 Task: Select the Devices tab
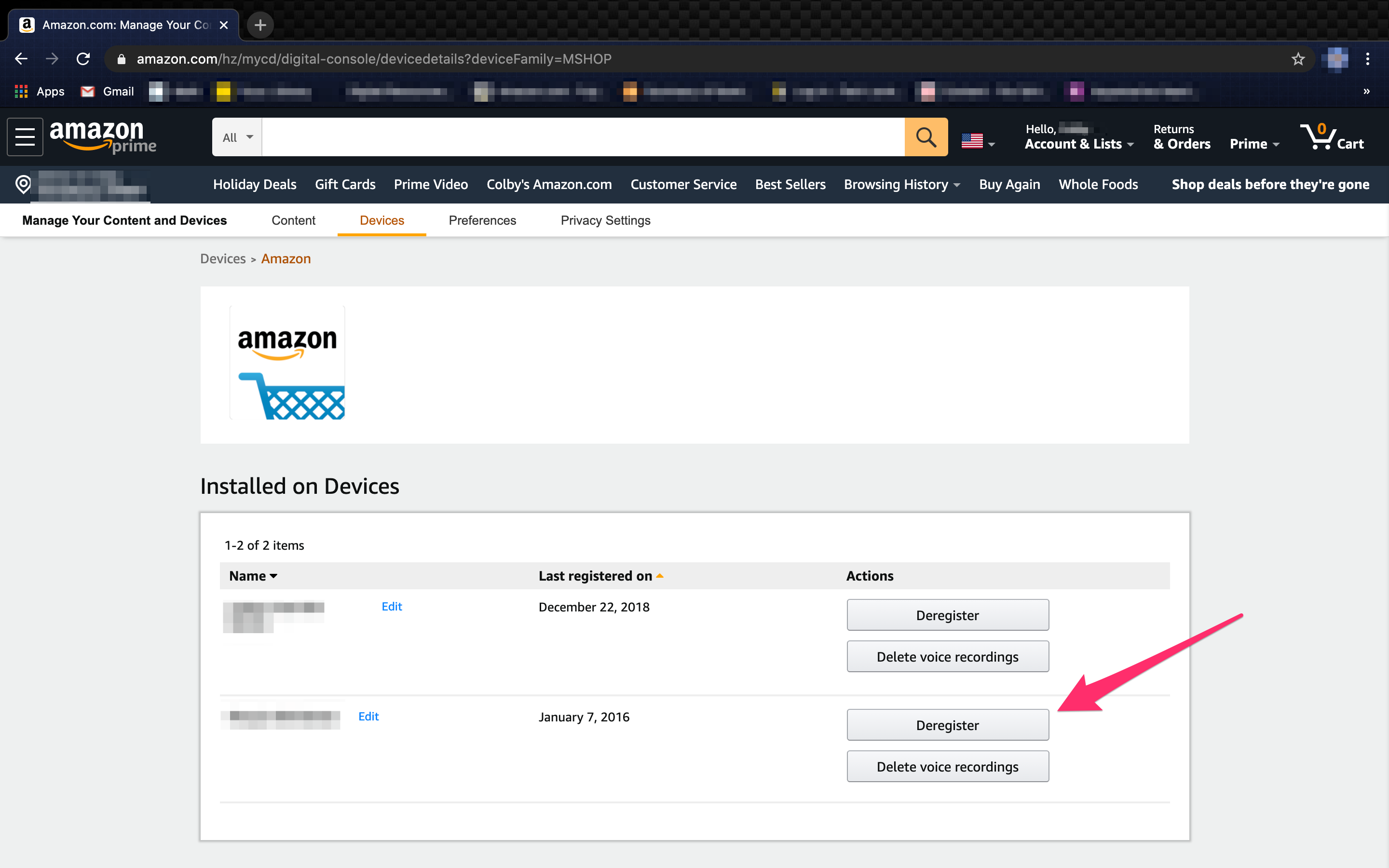coord(382,220)
